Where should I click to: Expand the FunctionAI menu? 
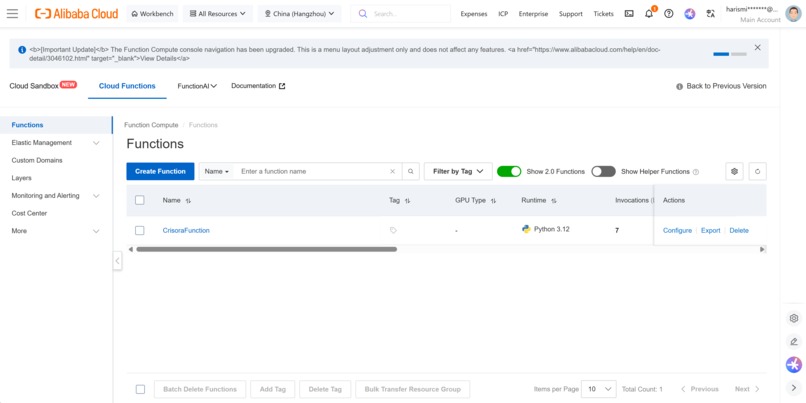[197, 86]
